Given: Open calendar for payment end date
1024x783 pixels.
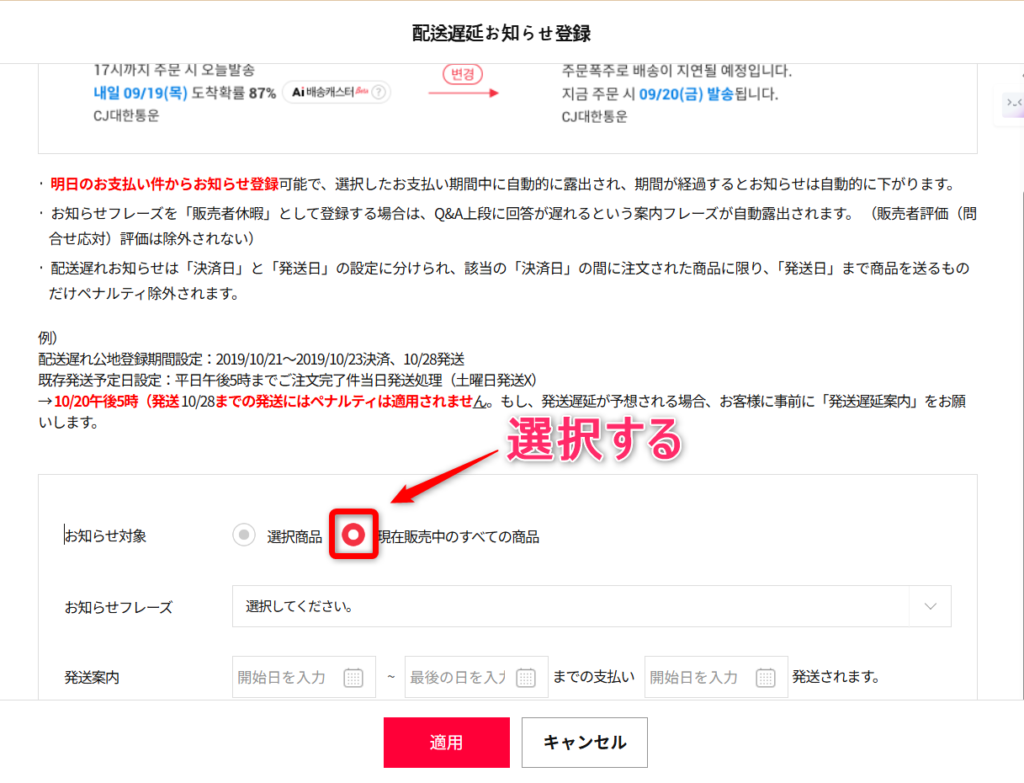Looking at the screenshot, I should pos(526,677).
